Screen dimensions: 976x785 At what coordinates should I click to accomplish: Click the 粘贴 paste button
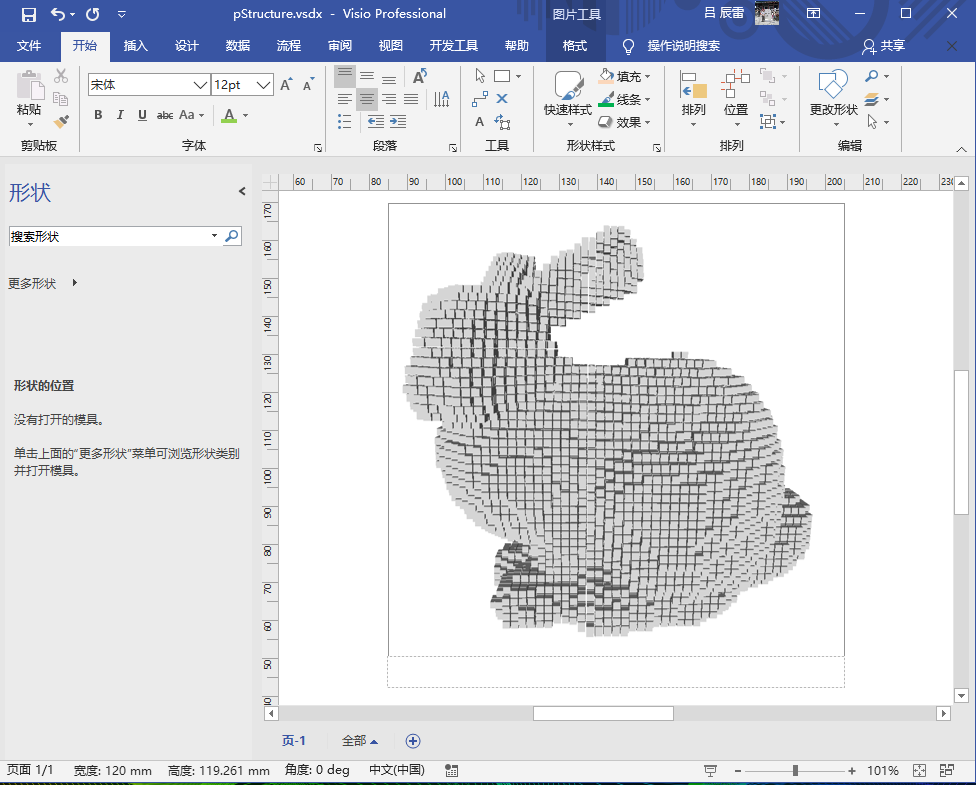pos(29,98)
